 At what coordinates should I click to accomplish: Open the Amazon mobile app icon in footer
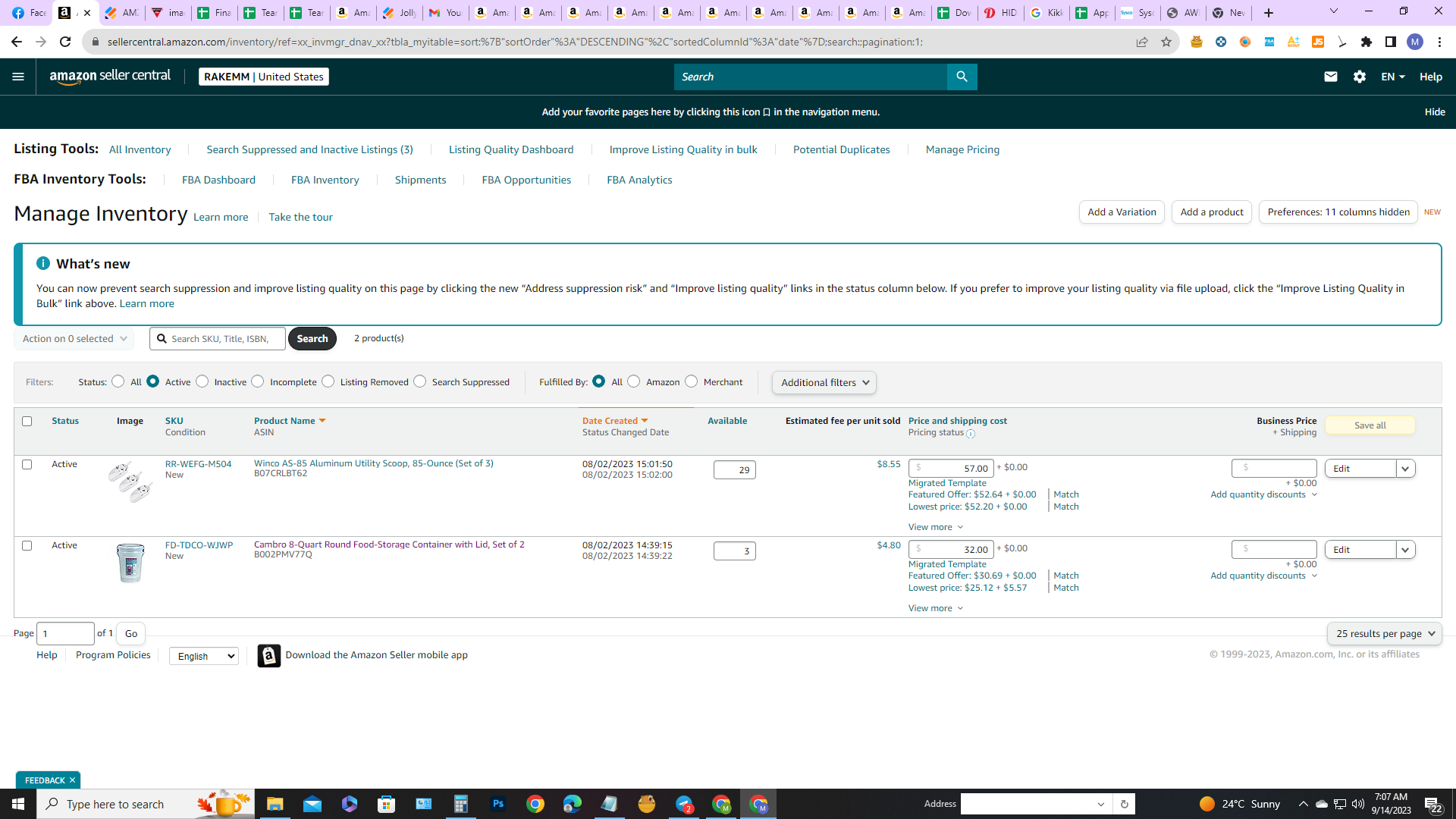click(x=269, y=655)
